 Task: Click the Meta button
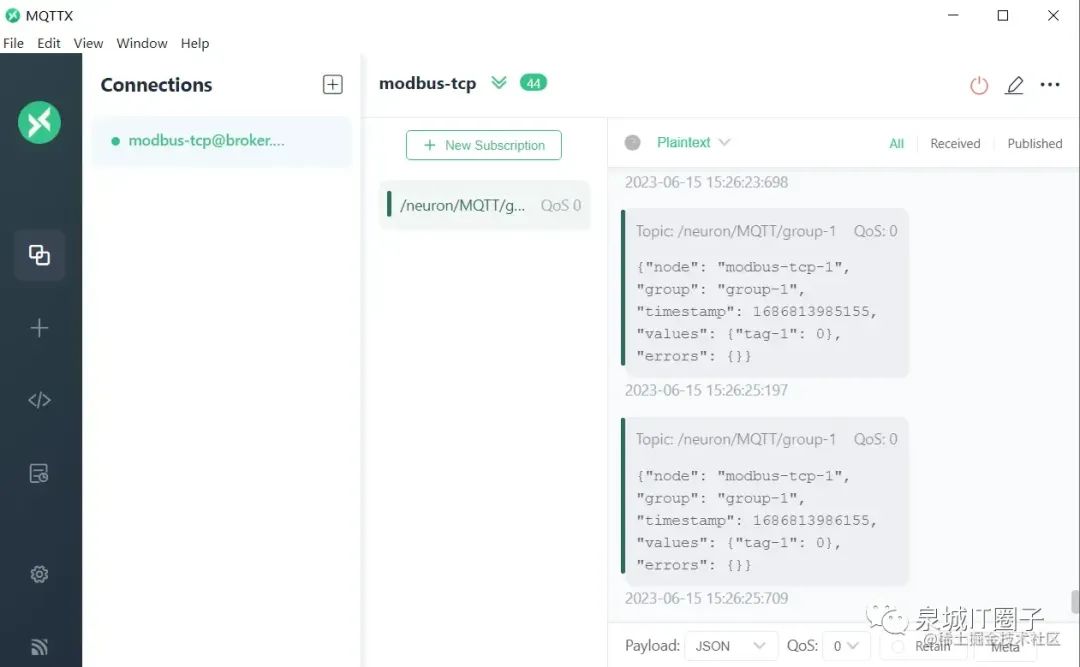tap(1005, 646)
